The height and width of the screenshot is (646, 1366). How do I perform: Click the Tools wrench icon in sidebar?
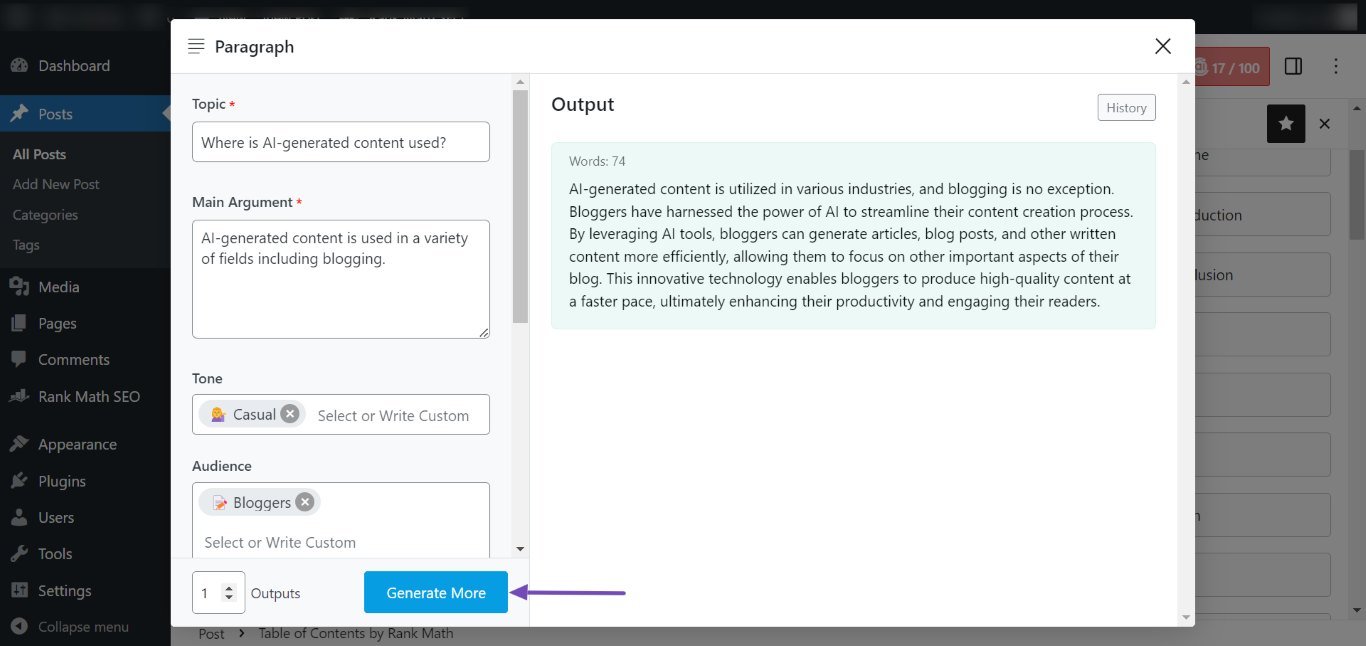19,554
